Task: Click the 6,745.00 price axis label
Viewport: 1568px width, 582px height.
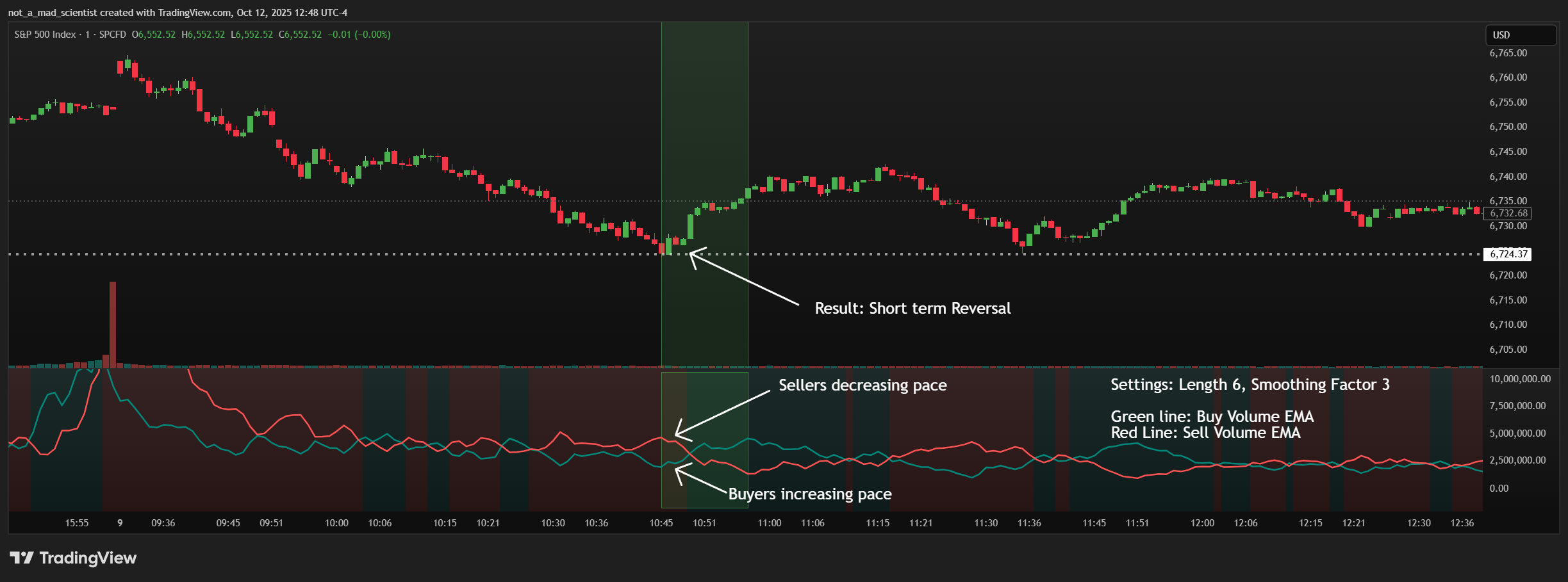Action: (x=1508, y=152)
